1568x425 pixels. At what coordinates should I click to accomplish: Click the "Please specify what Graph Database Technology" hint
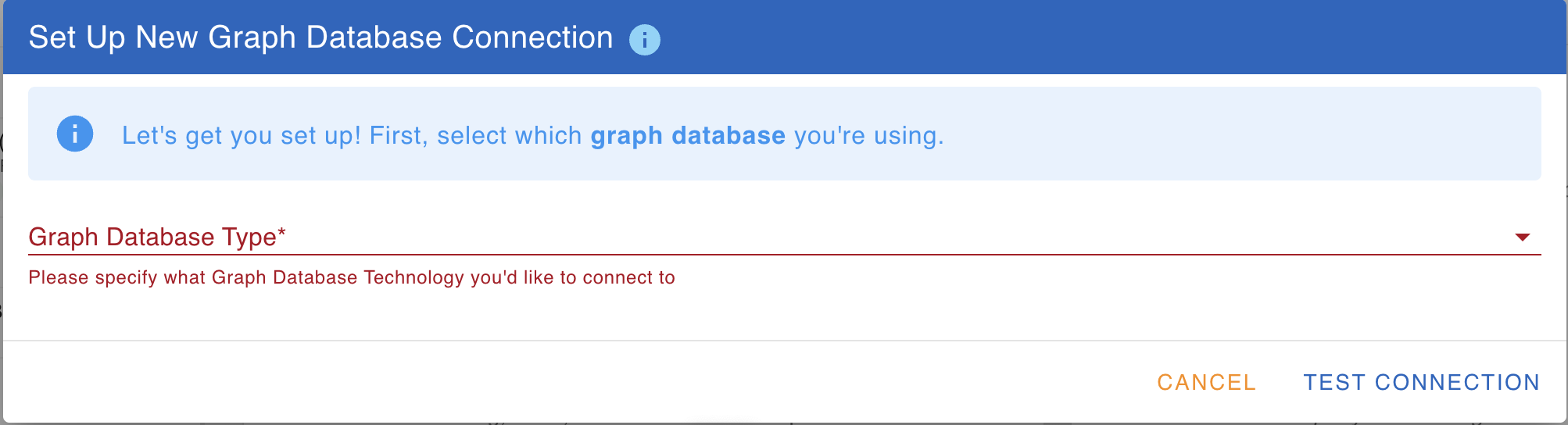click(x=352, y=277)
